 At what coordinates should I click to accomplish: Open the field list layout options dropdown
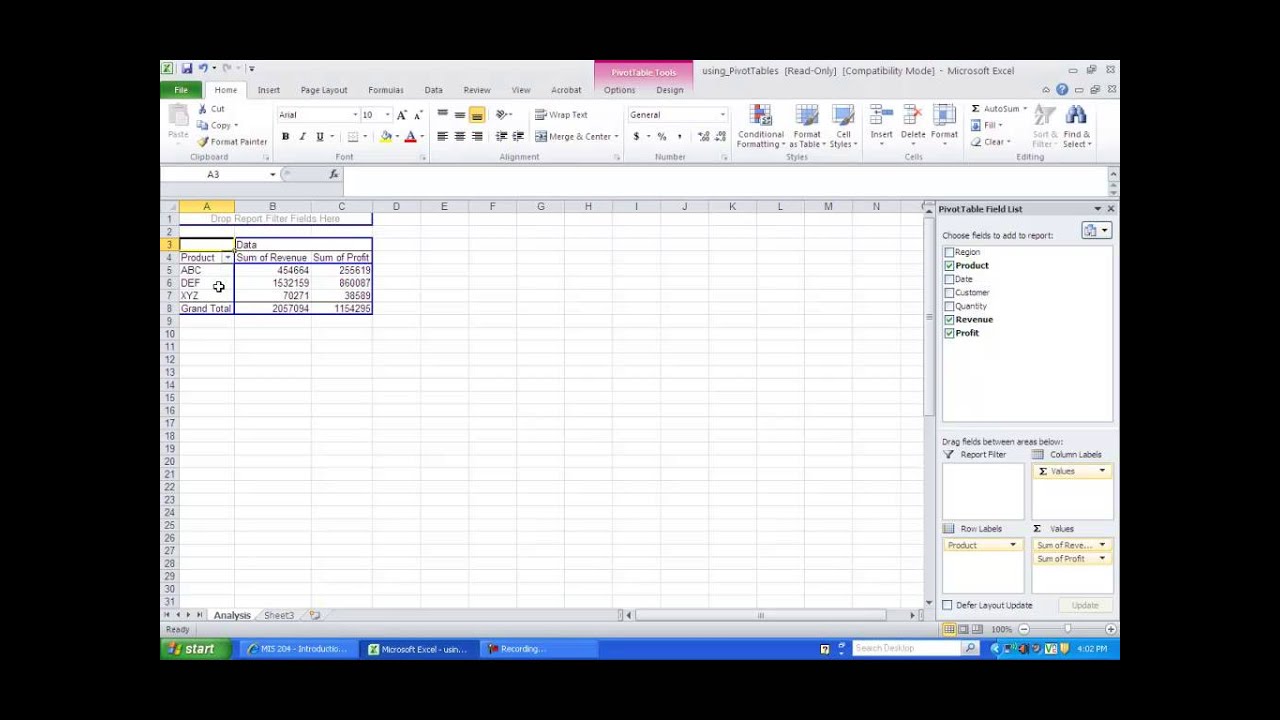pyautogui.click(x=1096, y=231)
